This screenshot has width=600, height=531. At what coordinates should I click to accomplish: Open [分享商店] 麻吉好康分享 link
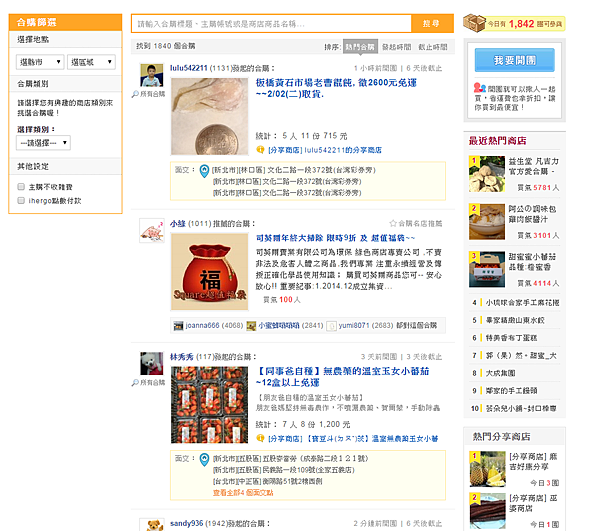533,462
